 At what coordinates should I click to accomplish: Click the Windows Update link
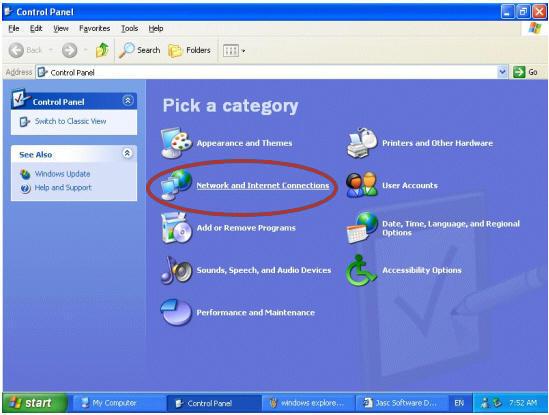tap(62, 174)
